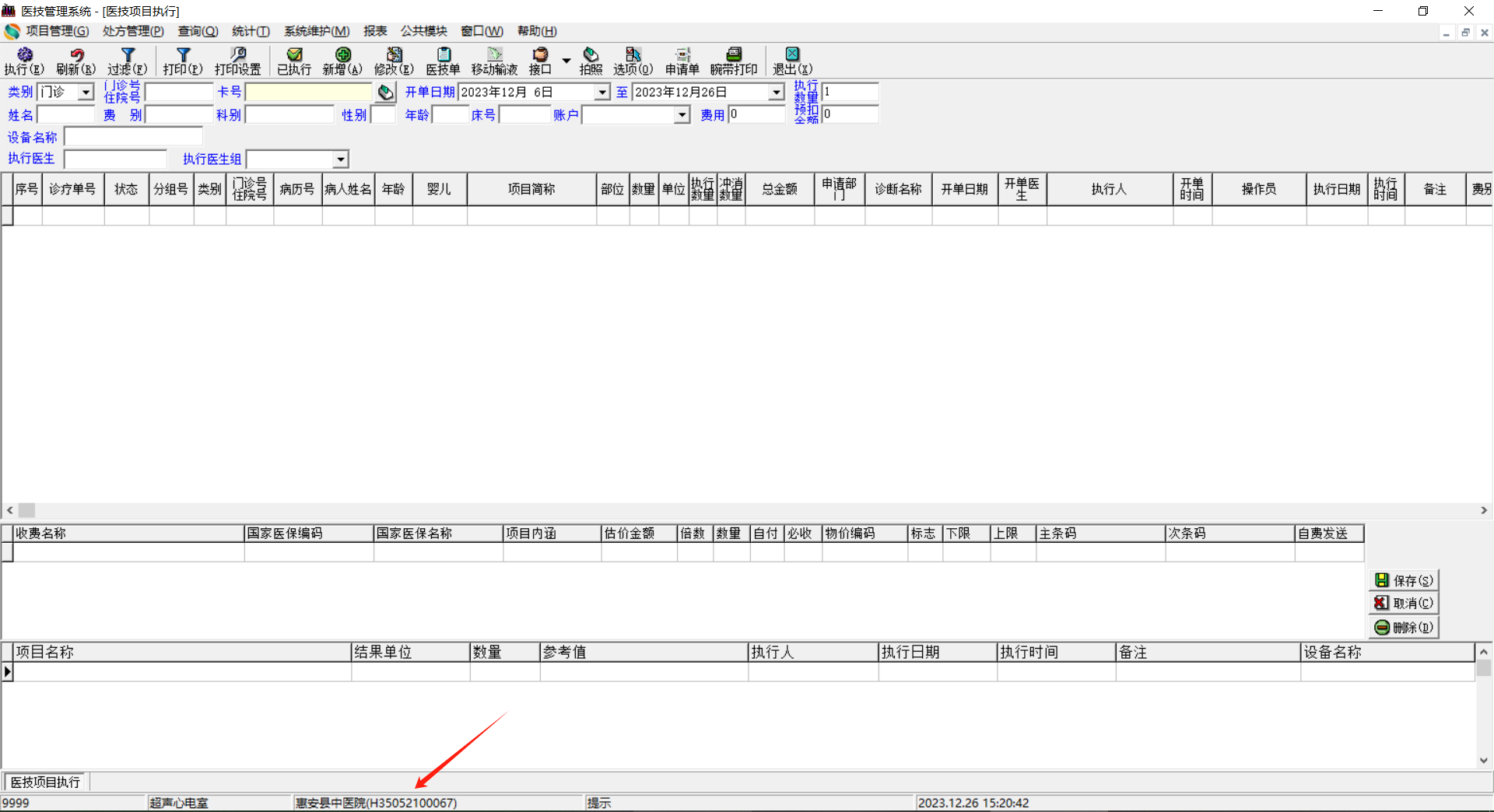Focus the 预扣金额 amount field
The height and width of the screenshot is (812, 1494).
click(850, 114)
